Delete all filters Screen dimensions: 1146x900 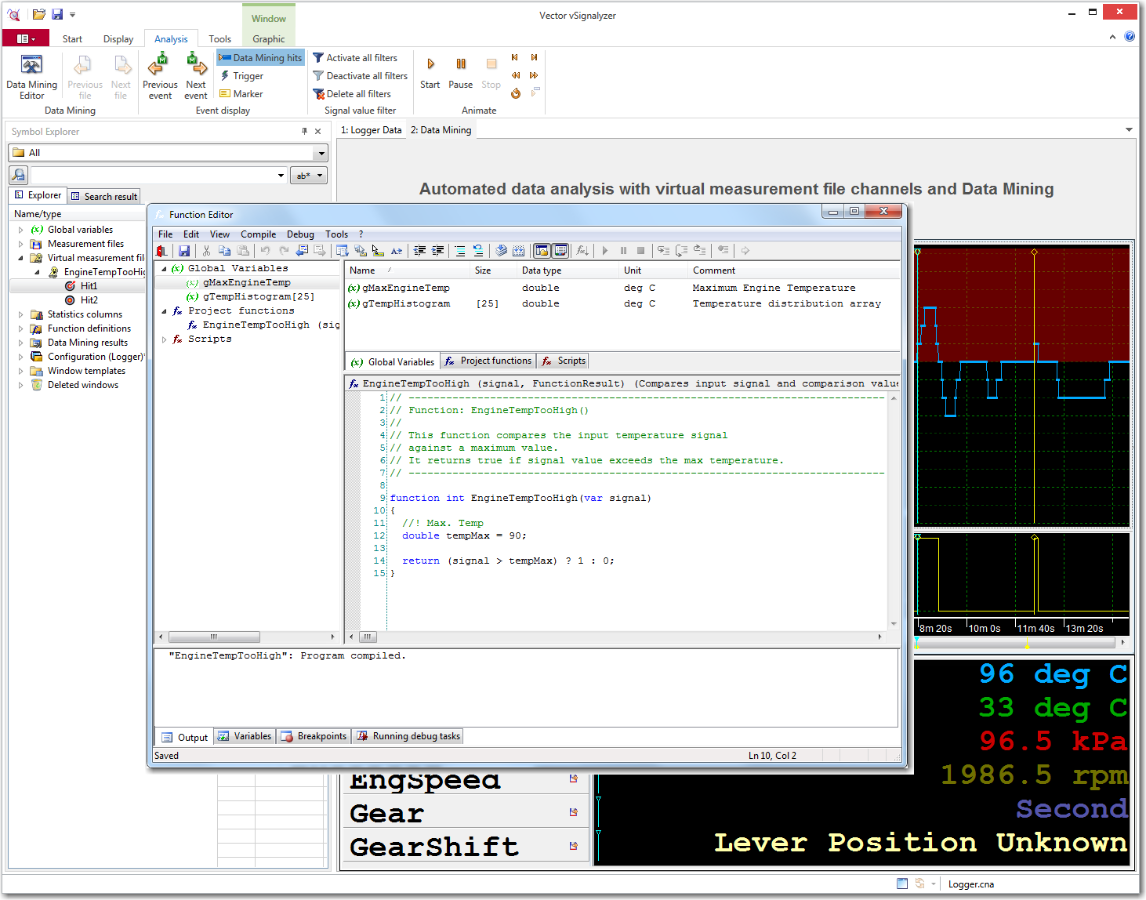pos(352,94)
